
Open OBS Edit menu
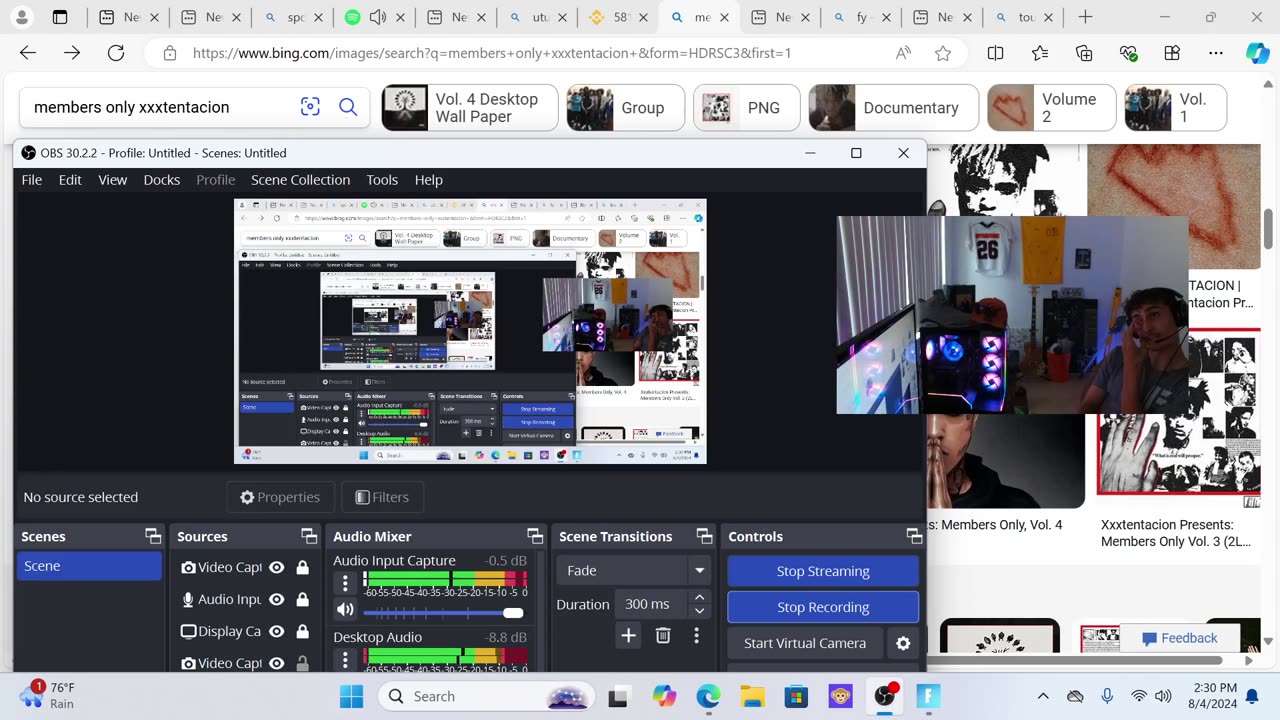click(x=70, y=180)
